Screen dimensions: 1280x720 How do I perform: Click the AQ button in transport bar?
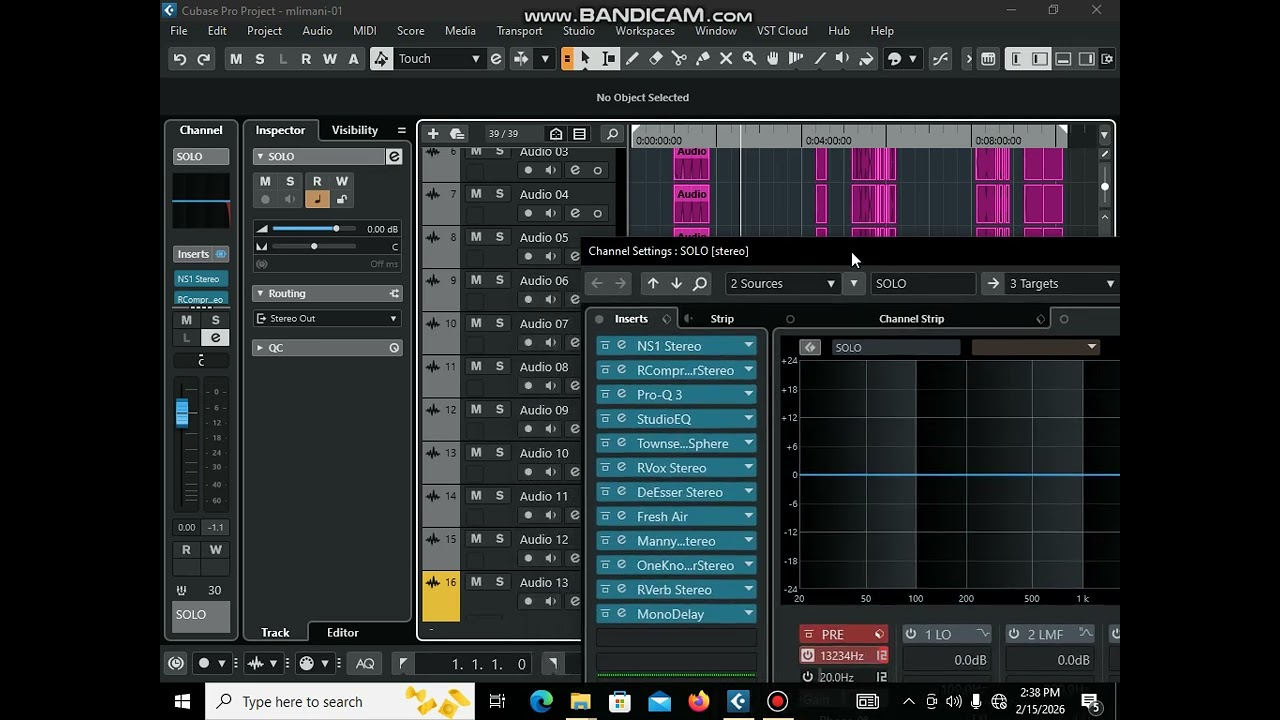365,664
